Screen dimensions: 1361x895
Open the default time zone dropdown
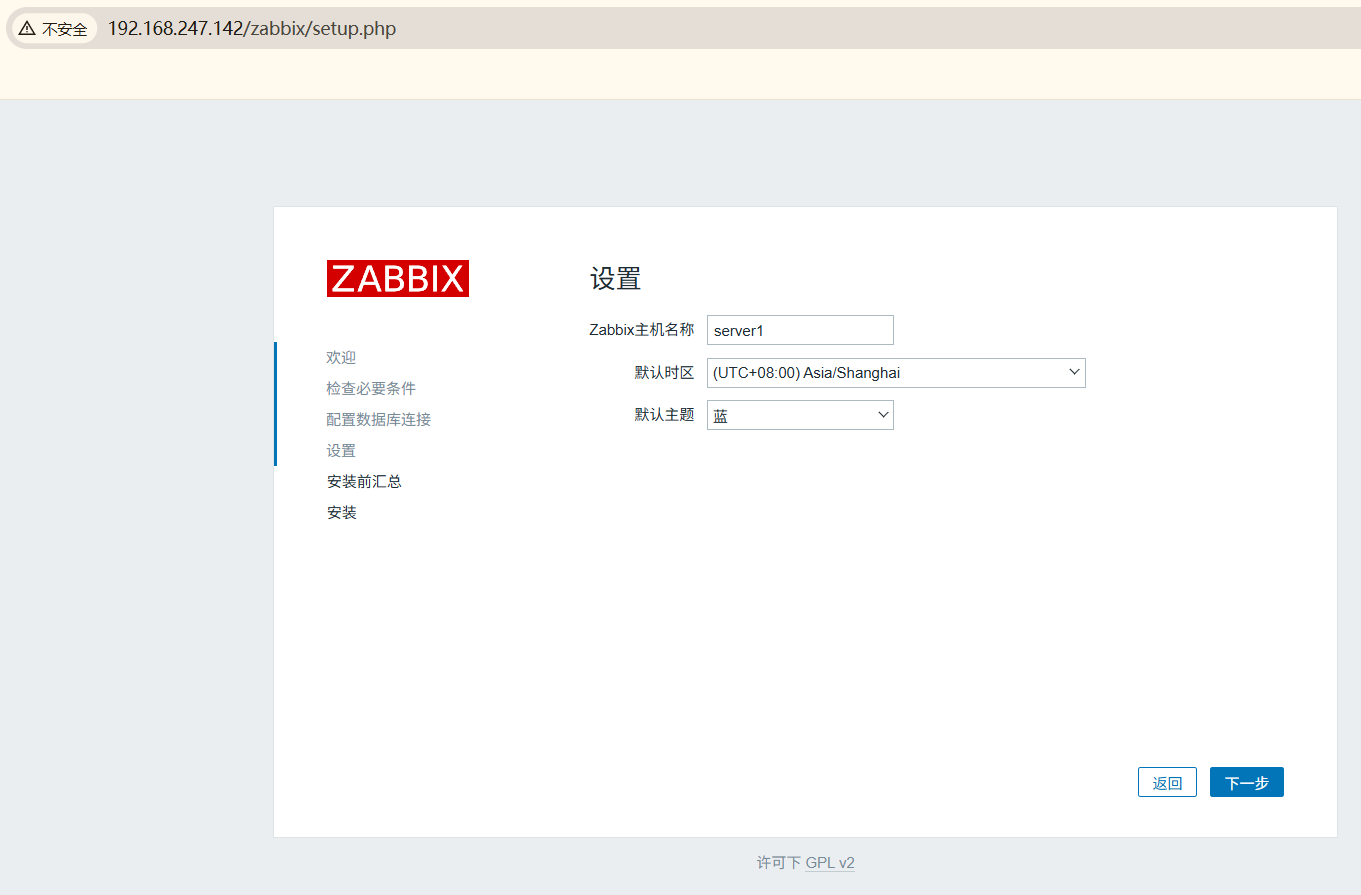pos(896,373)
